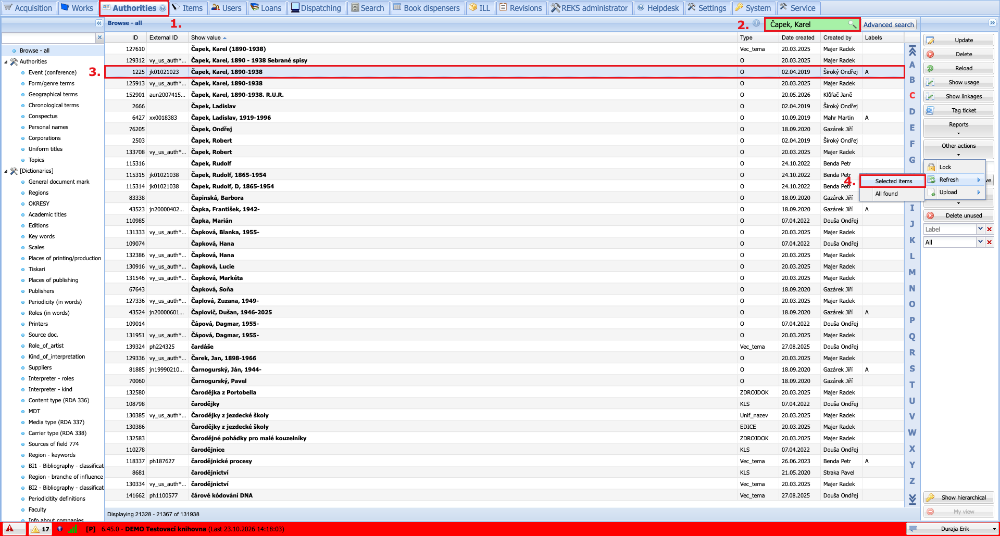Screen dimensions: 1000x536
Task: Click the info icon left of the search field
Action: [756, 24]
